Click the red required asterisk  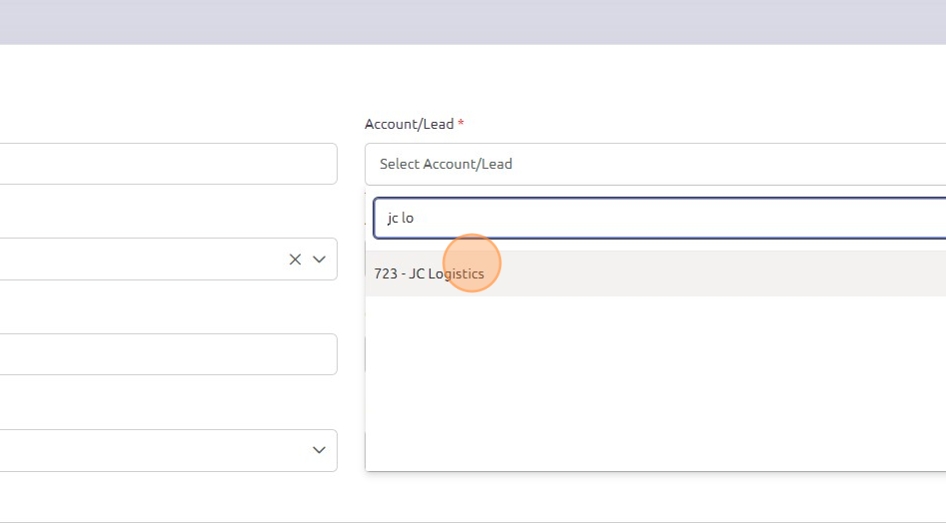point(461,124)
